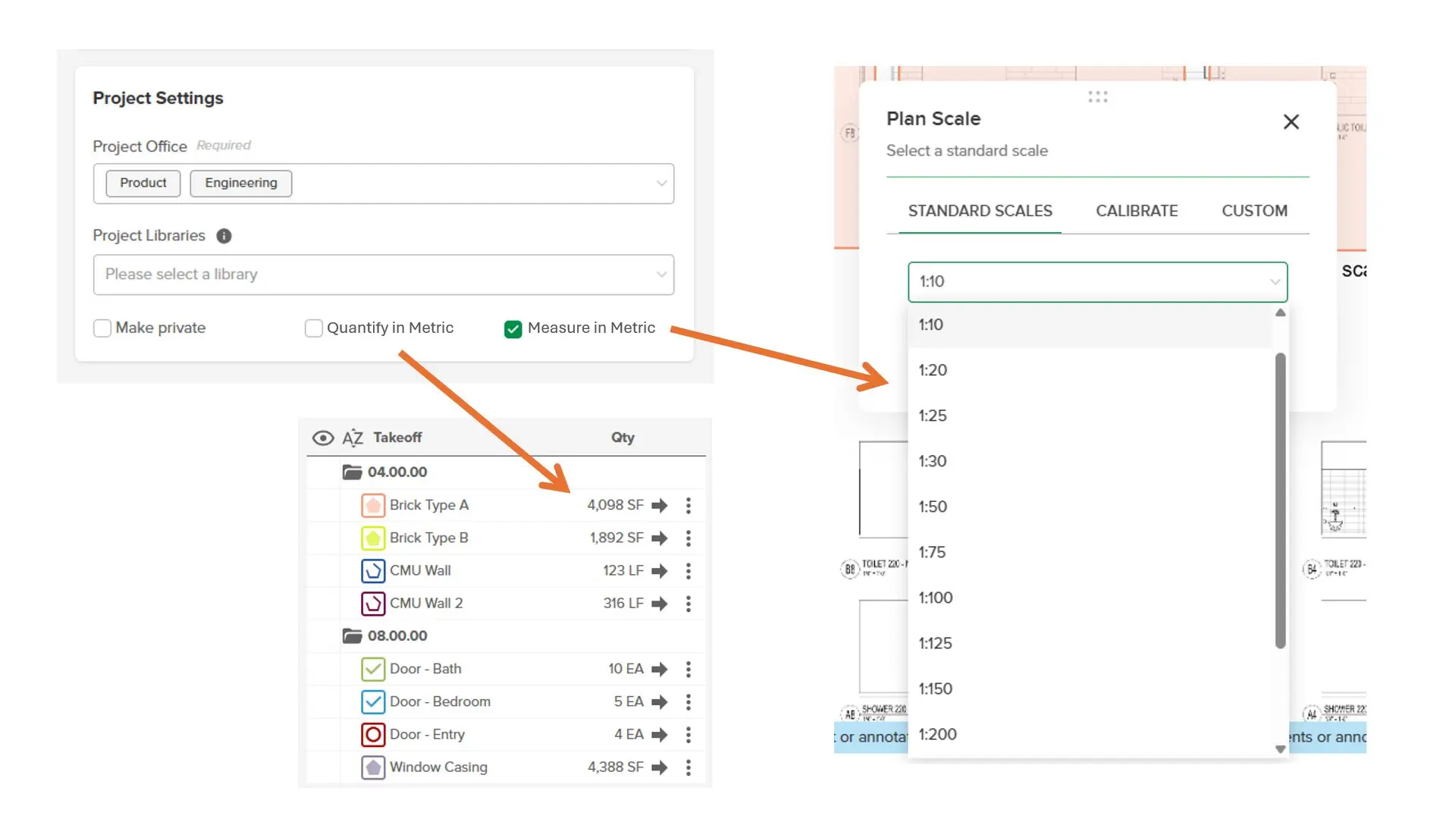This screenshot has height=819, width=1456.
Task: Open the CUSTOM scale tab
Action: click(x=1254, y=211)
